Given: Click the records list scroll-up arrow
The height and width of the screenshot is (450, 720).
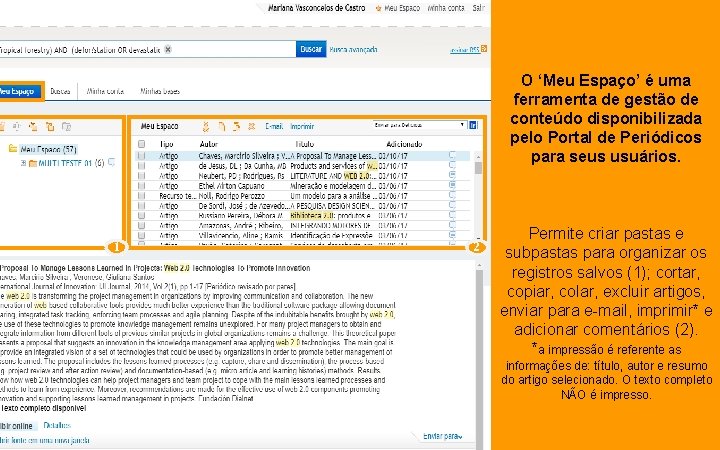Looking at the screenshot, I should pyautogui.click(x=478, y=157).
